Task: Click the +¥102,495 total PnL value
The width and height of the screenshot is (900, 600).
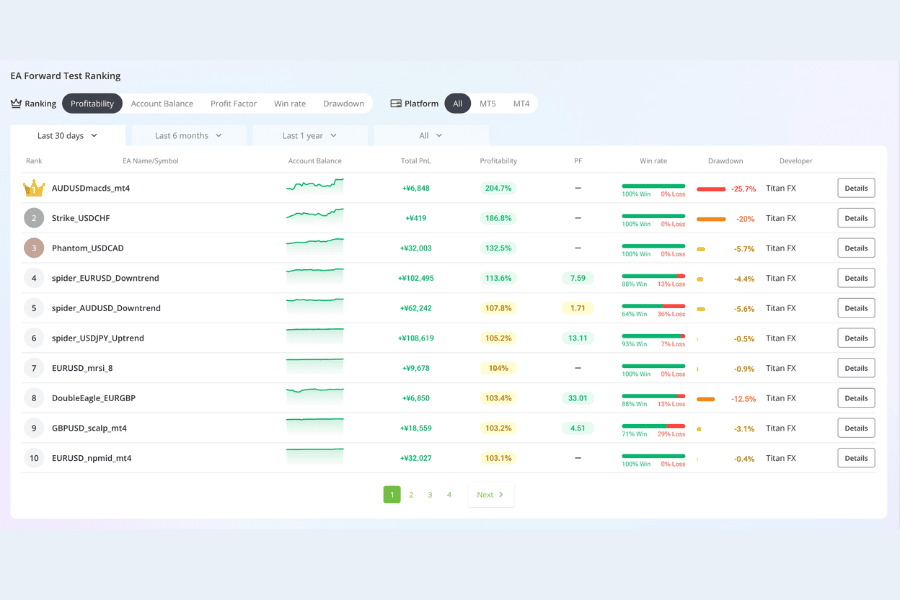Action: 416,278
